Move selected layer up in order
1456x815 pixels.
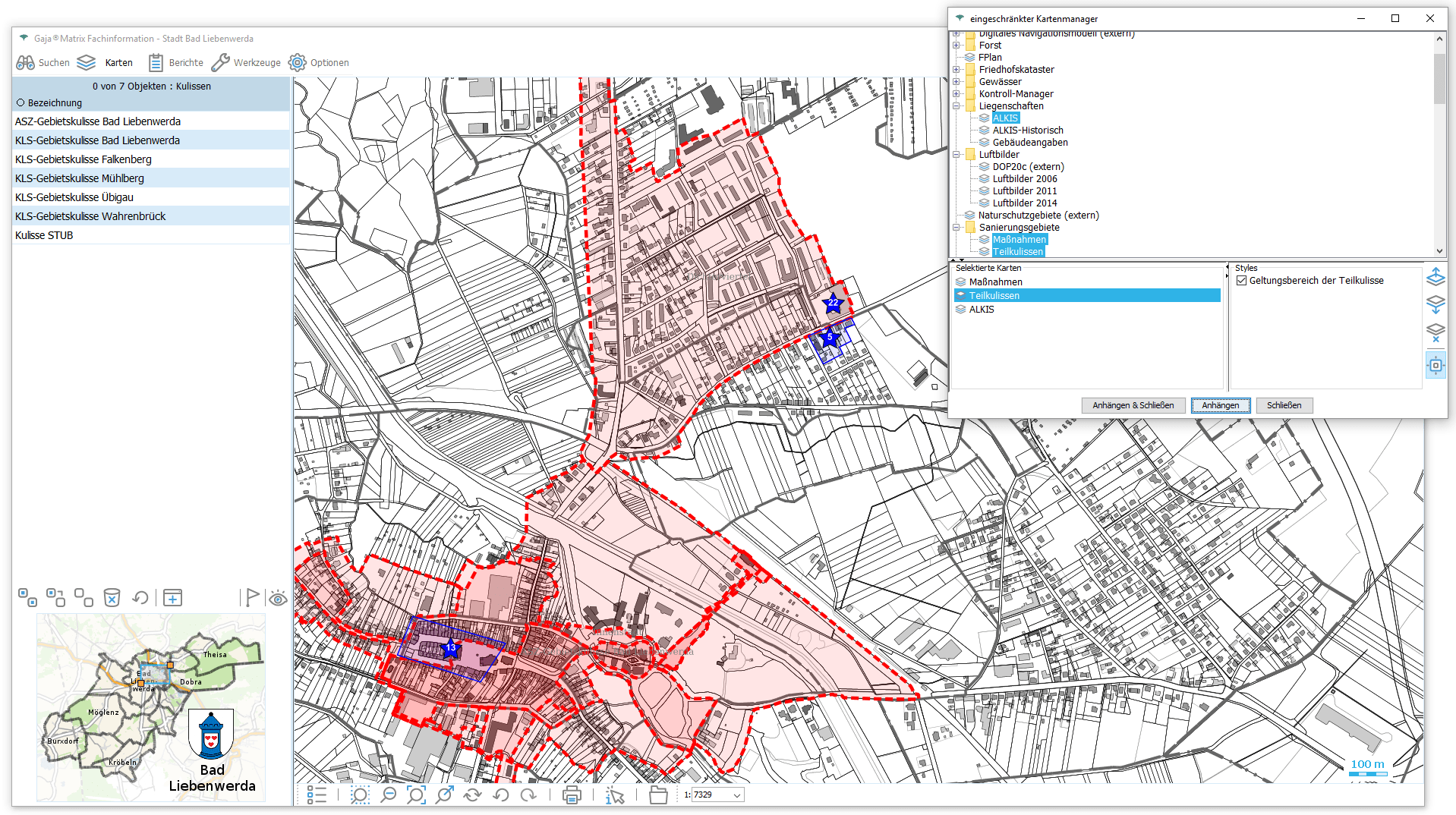point(1435,277)
